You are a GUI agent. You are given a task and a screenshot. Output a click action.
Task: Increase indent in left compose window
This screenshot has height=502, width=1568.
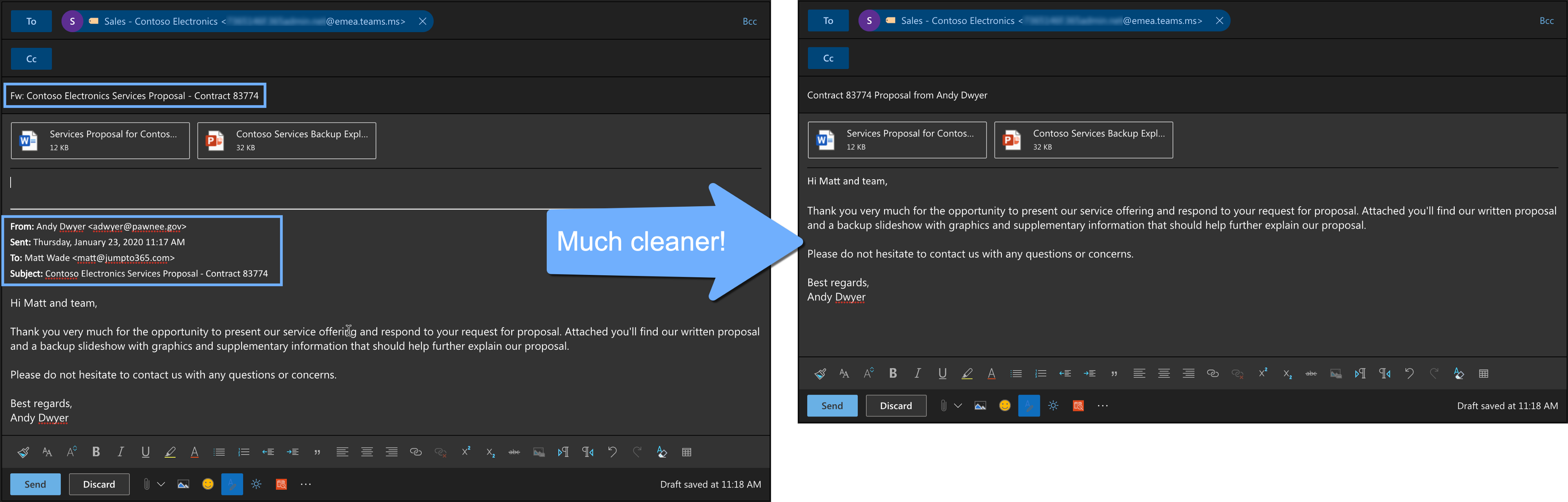click(293, 452)
